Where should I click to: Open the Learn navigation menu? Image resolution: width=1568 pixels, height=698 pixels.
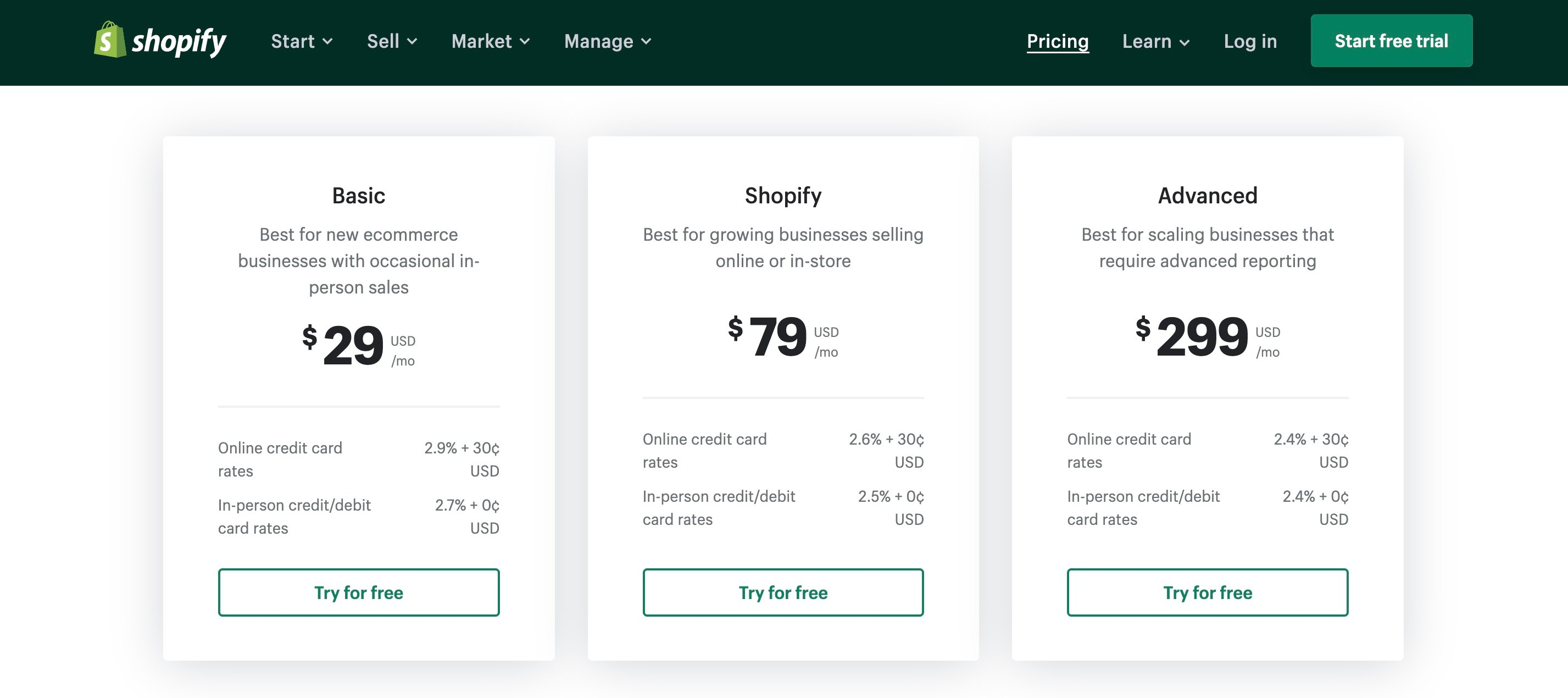(1156, 41)
